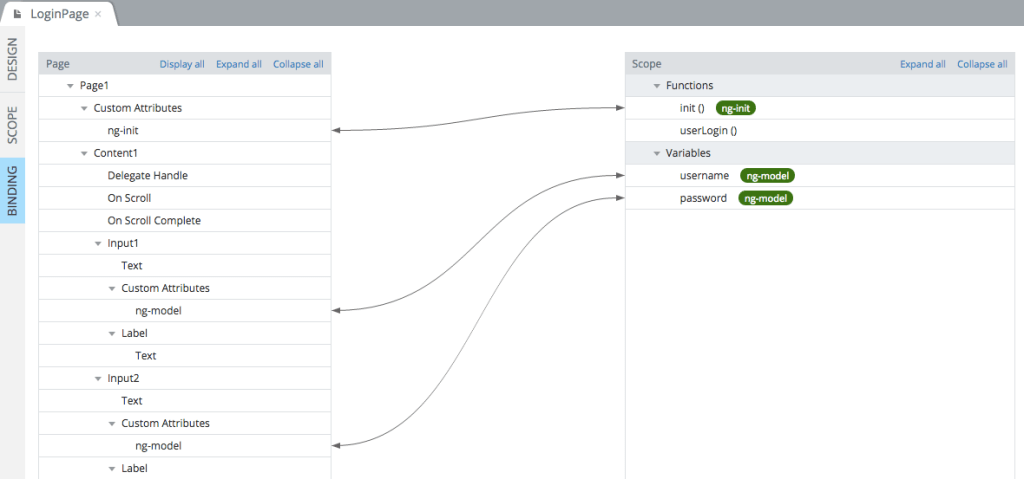Screen dimensions: 1024x479
Task: Select the BINDING side tab
Action: [12, 190]
